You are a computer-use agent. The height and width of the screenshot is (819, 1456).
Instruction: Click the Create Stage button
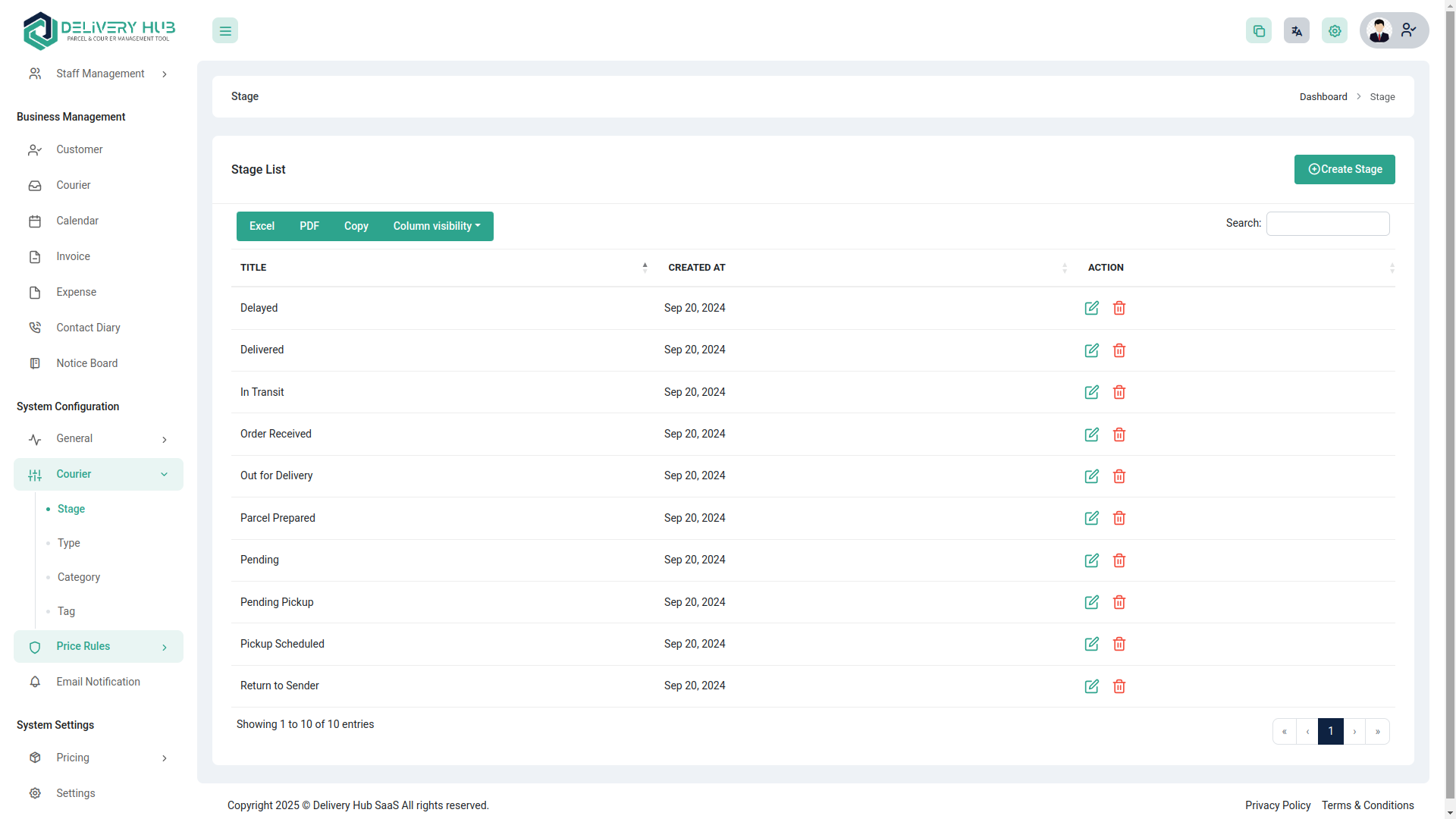tap(1344, 169)
